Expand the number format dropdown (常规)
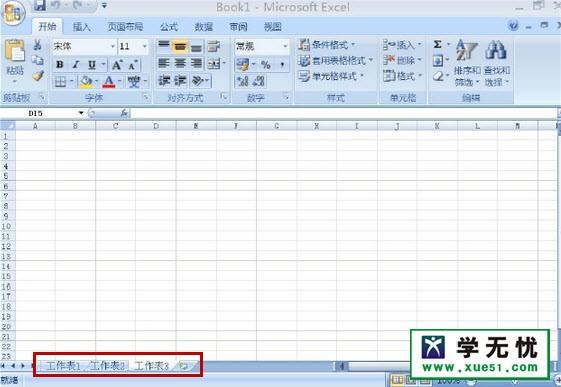 coord(285,46)
